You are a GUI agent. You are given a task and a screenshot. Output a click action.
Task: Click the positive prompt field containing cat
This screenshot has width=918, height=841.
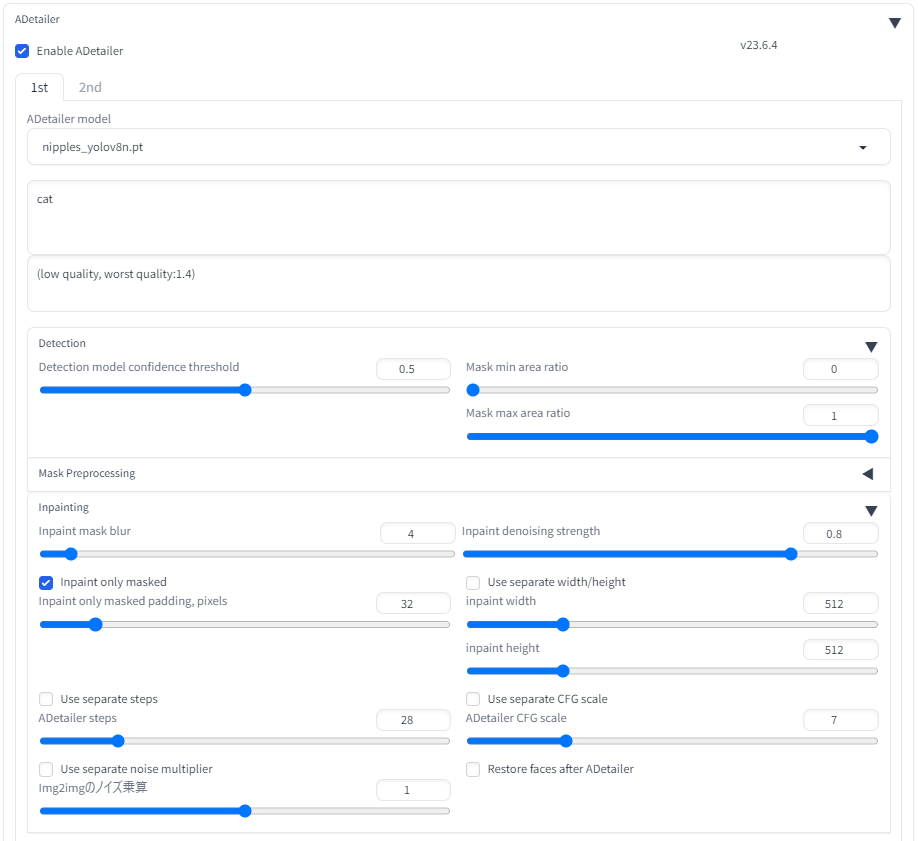458,217
